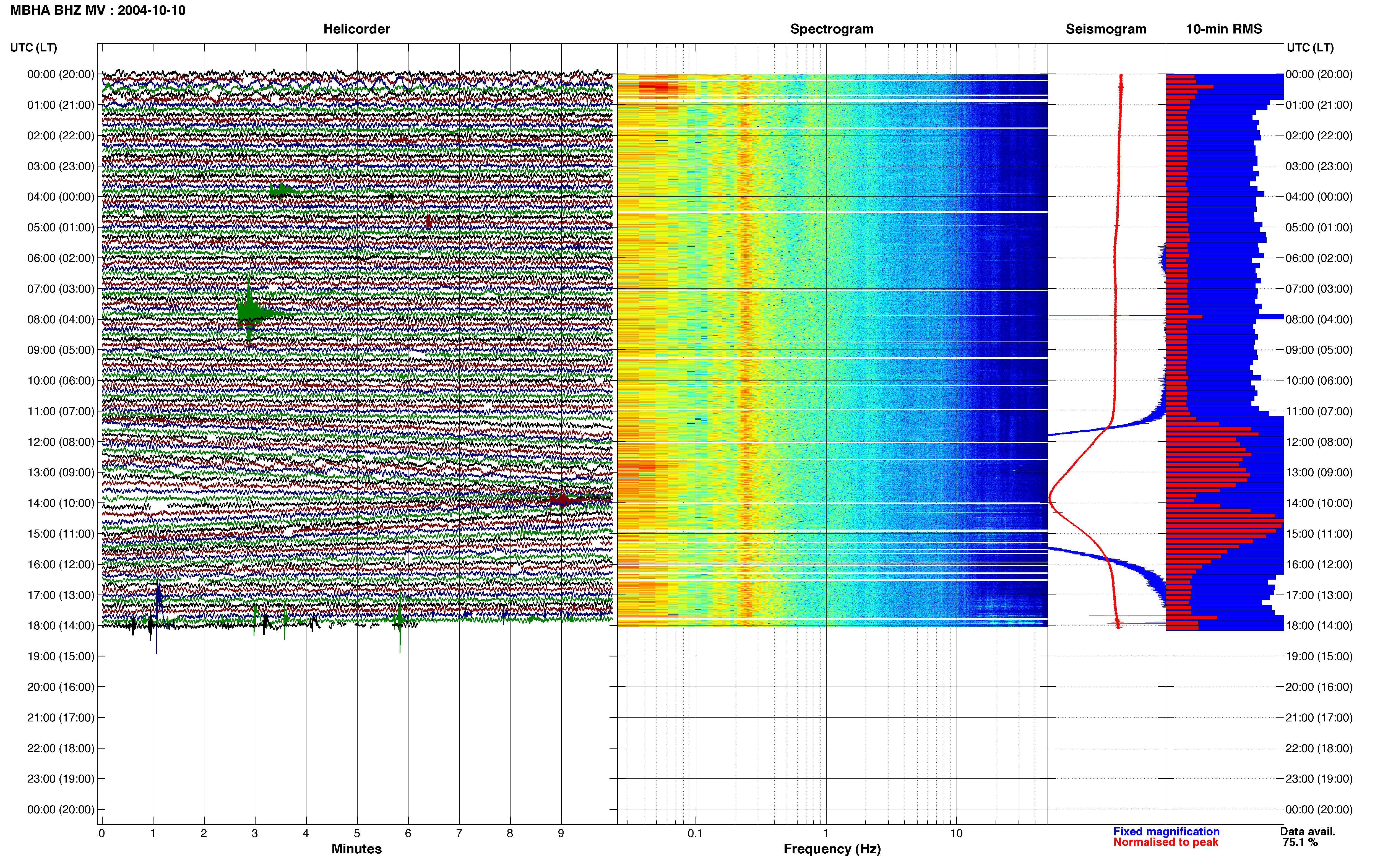Click the '75.1 %' availability value
Screen dimensions: 1388x868
(x=1301, y=843)
